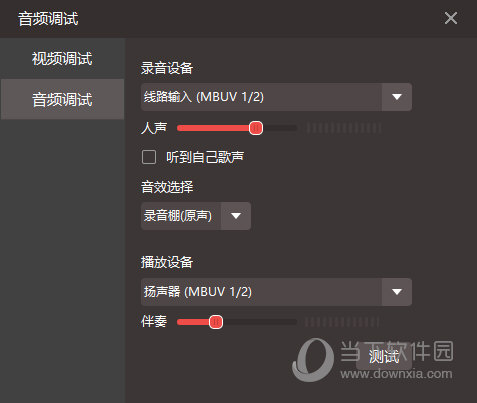The image size is (477, 403).
Task: Close the 音频调试 dialog
Action: click(451, 18)
